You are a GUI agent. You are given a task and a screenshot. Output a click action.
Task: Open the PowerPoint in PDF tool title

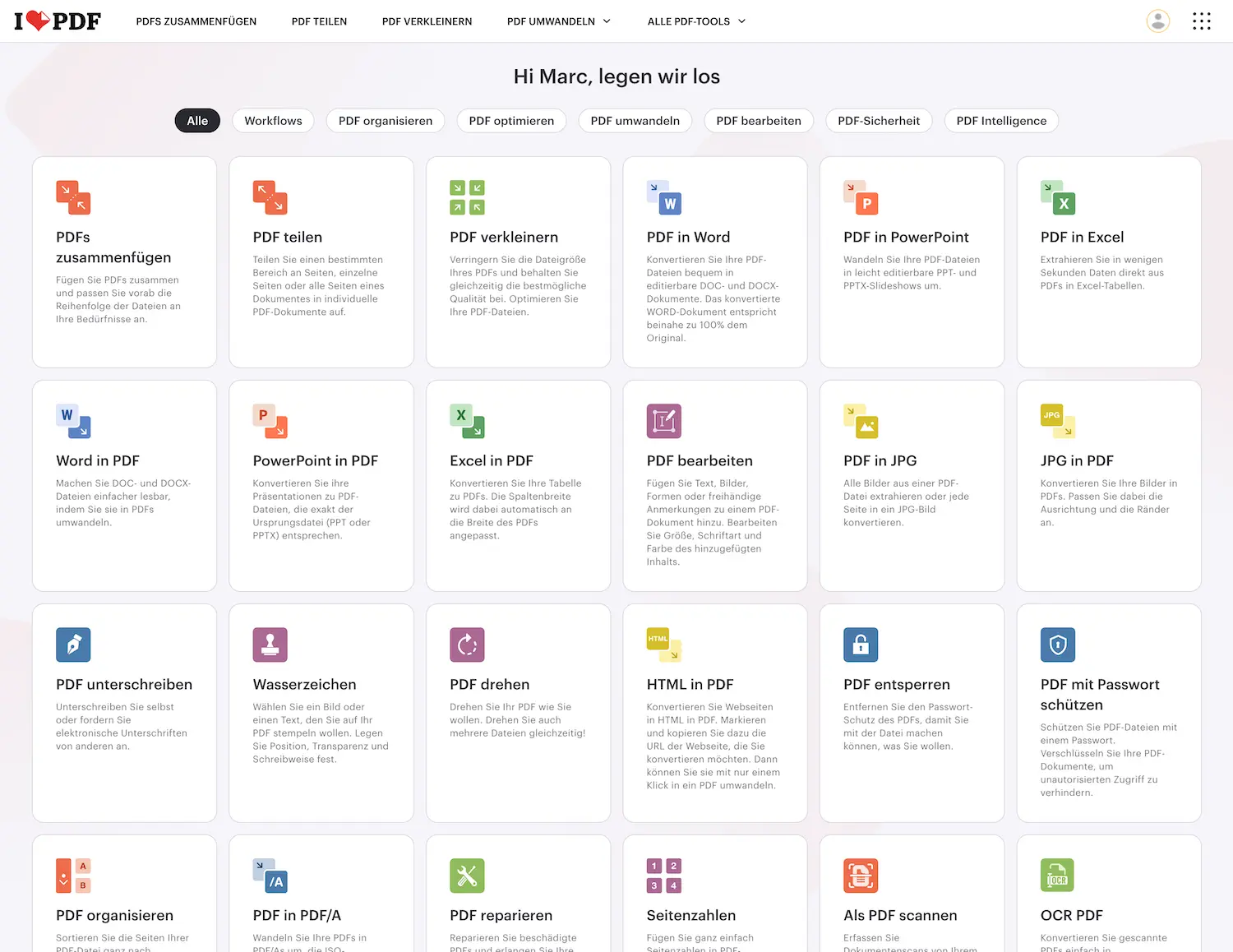316,461
